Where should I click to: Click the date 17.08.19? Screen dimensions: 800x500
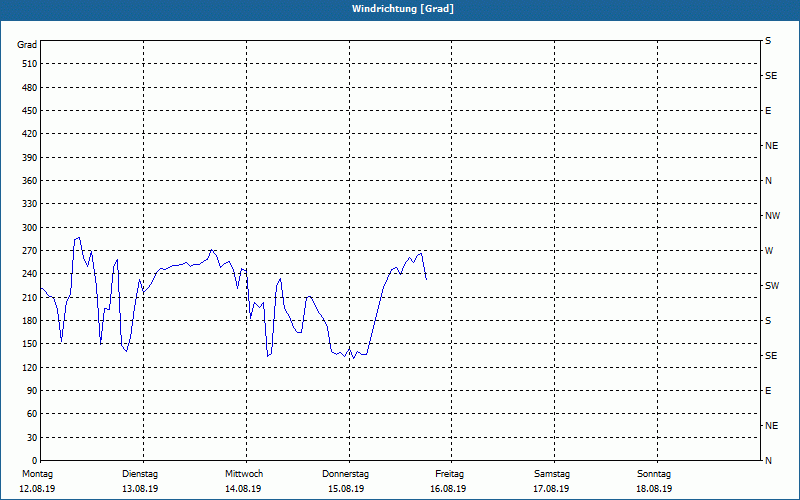click(x=552, y=489)
